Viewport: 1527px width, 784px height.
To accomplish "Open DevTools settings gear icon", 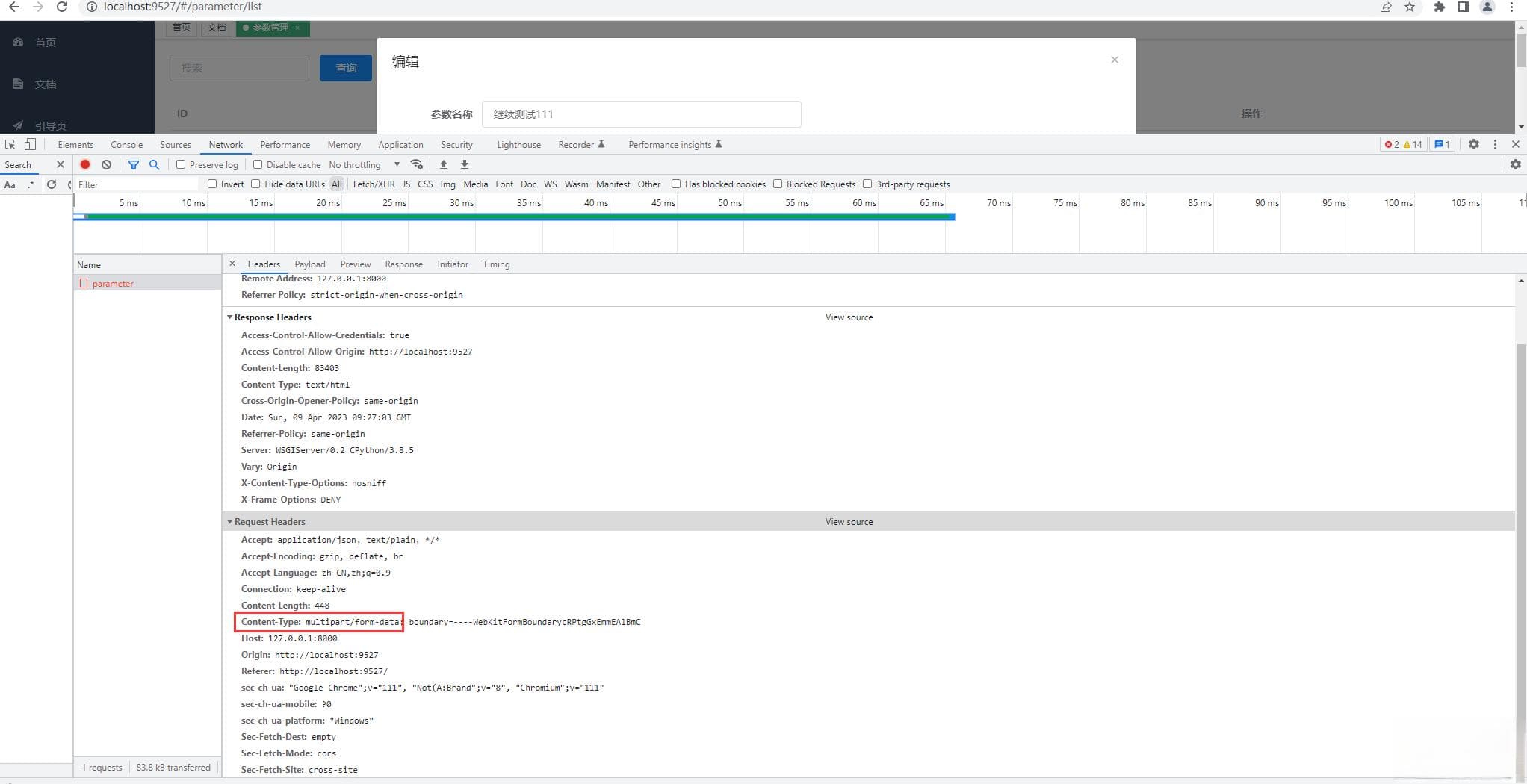I will tap(1474, 145).
